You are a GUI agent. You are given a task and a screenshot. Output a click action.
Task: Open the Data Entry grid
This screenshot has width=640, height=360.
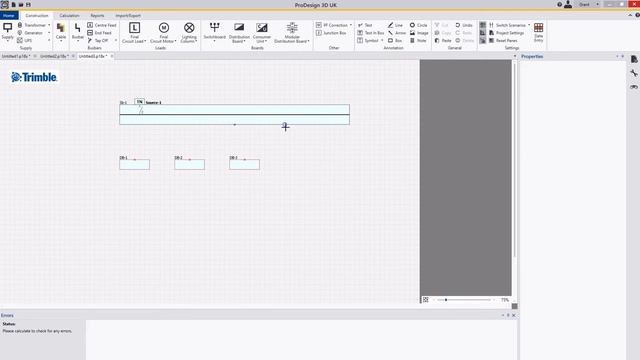[x=538, y=32]
